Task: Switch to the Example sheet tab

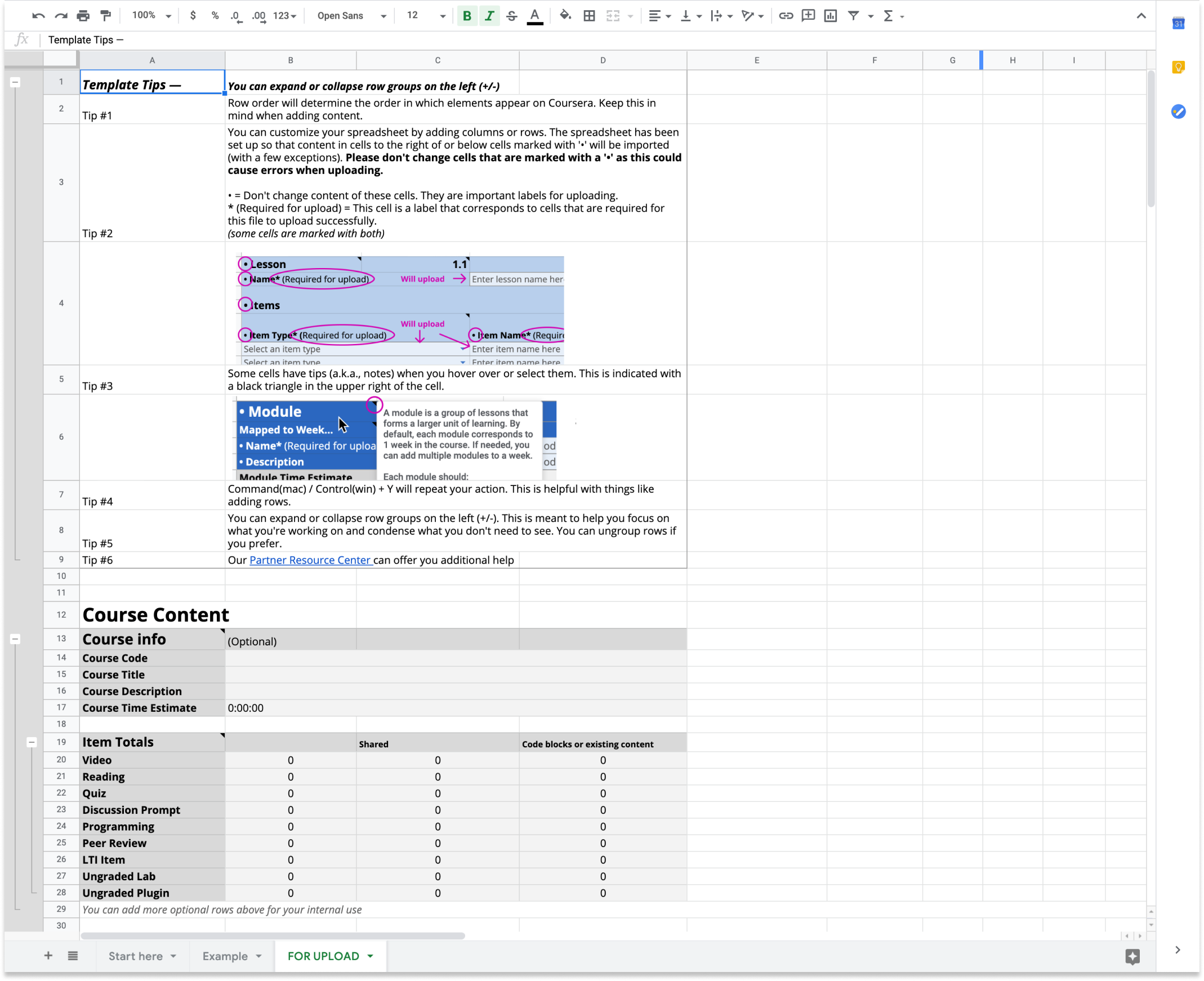Action: click(225, 956)
